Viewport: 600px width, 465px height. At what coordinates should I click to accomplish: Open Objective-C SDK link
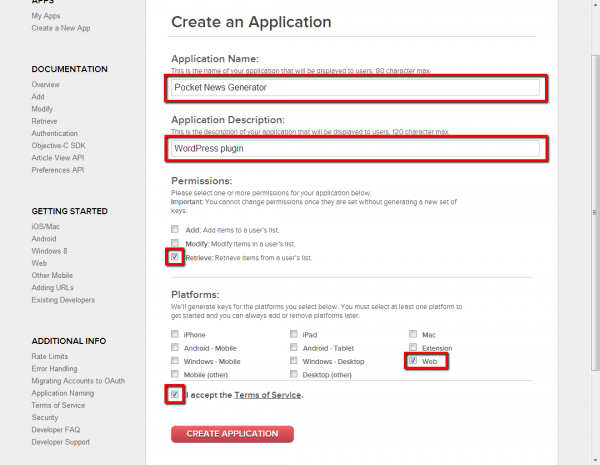click(59, 145)
